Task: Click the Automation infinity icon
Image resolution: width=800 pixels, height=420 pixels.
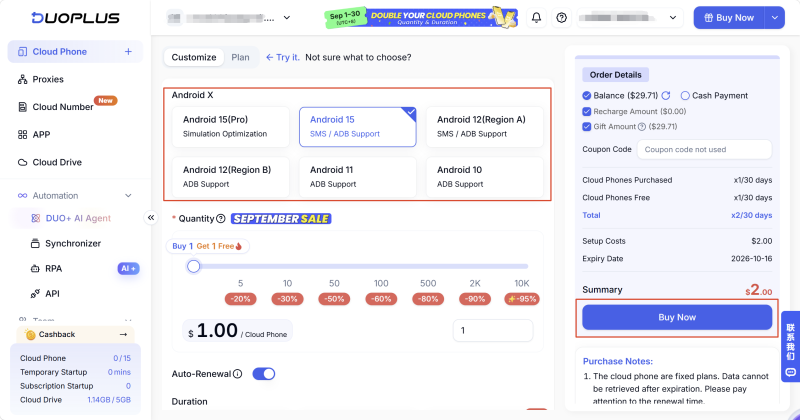Action: coord(22,195)
